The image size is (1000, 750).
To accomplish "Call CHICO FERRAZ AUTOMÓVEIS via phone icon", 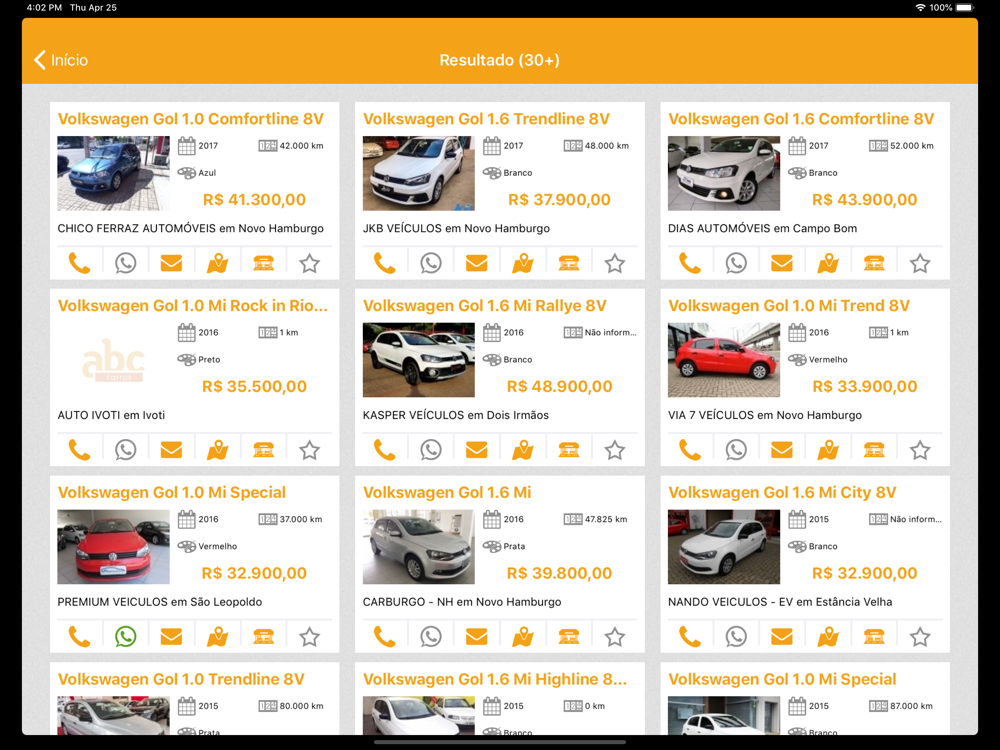I will coord(79,263).
